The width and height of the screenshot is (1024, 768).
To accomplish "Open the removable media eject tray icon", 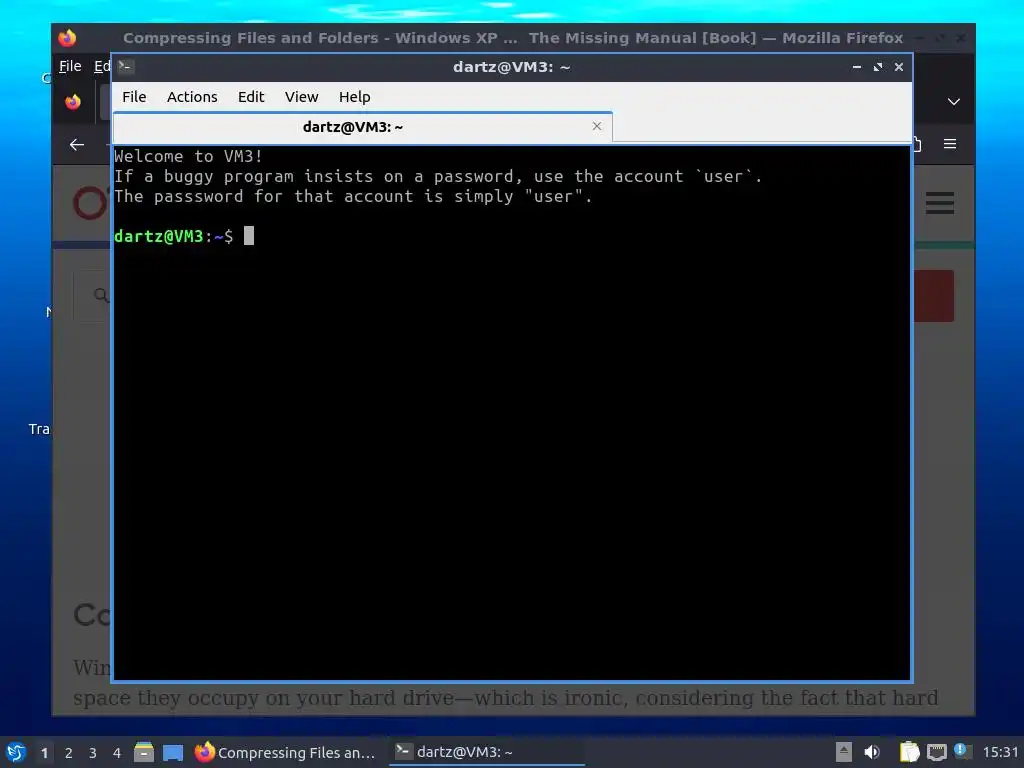I will (844, 752).
